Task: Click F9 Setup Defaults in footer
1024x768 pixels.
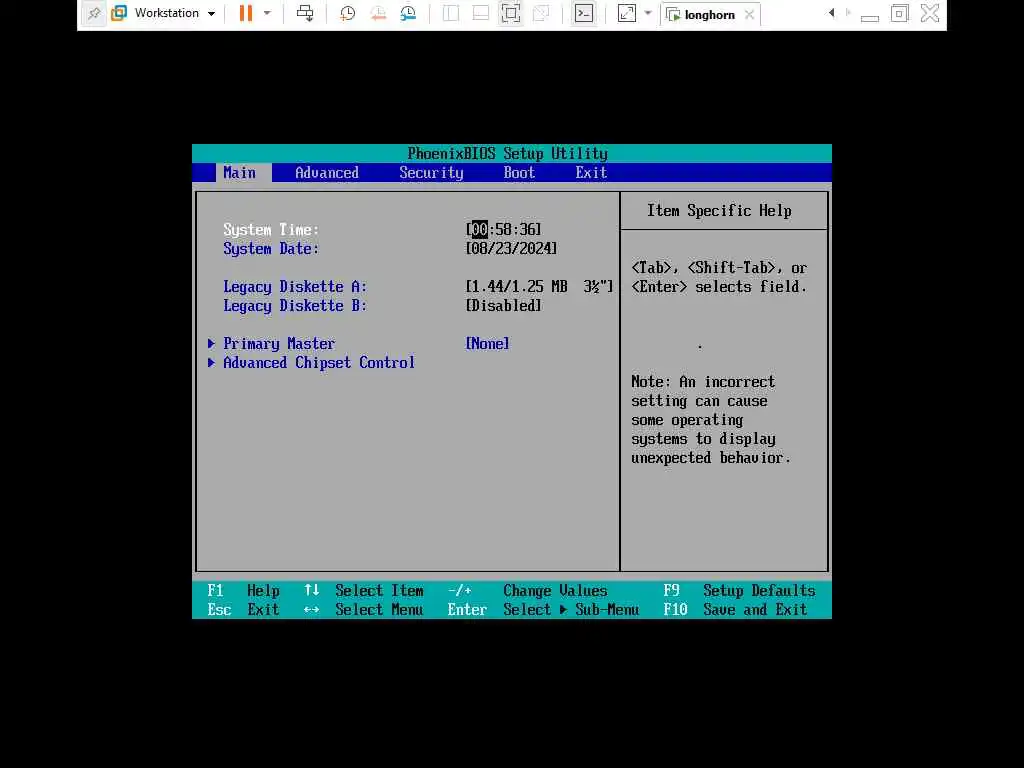Action: 739,590
